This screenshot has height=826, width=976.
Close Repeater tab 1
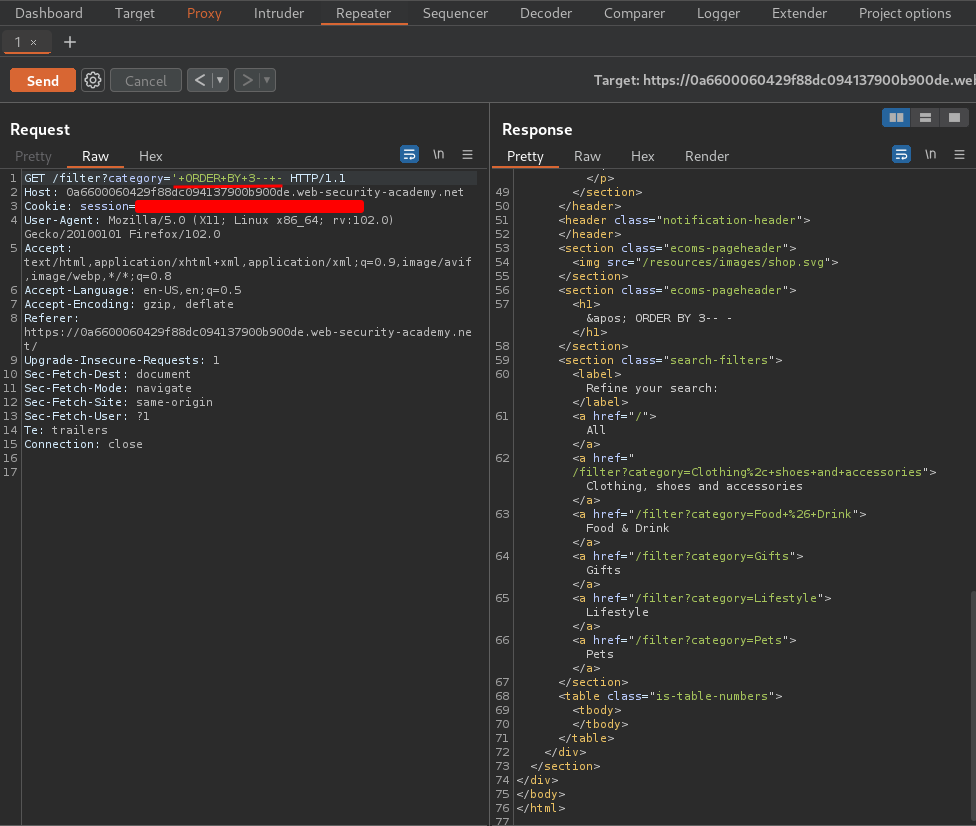coord(34,42)
